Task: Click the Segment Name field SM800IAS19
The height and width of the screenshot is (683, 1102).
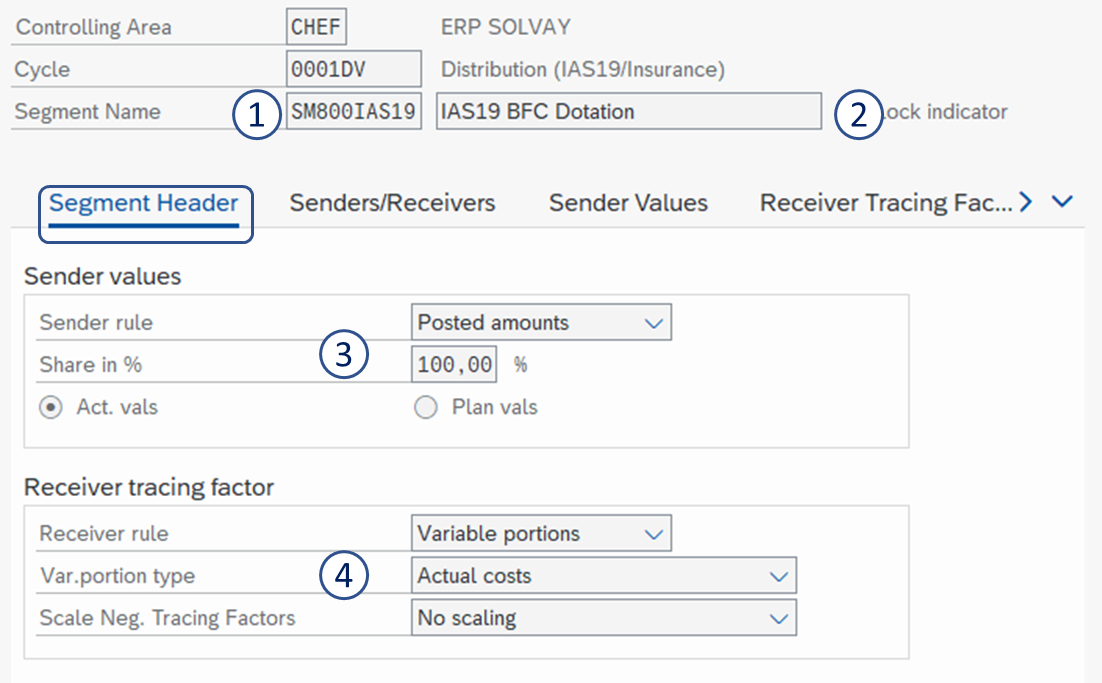Action: (353, 111)
